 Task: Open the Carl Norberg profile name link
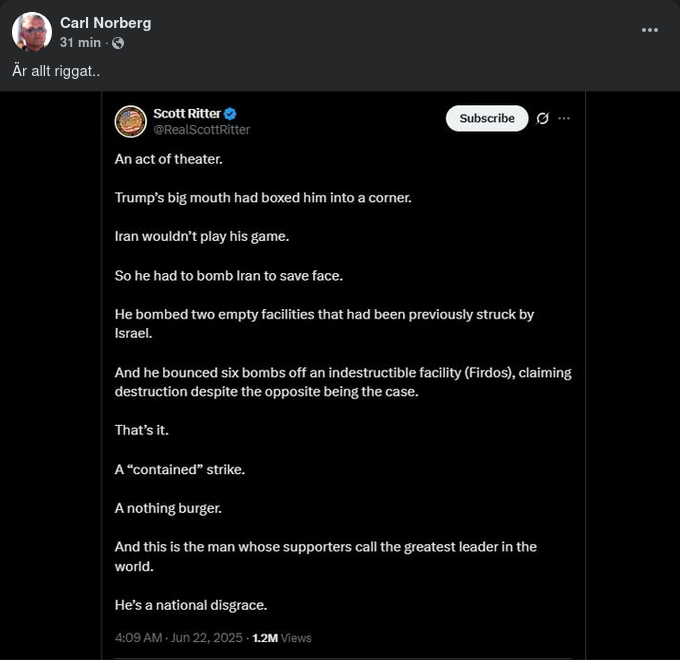tap(105, 23)
